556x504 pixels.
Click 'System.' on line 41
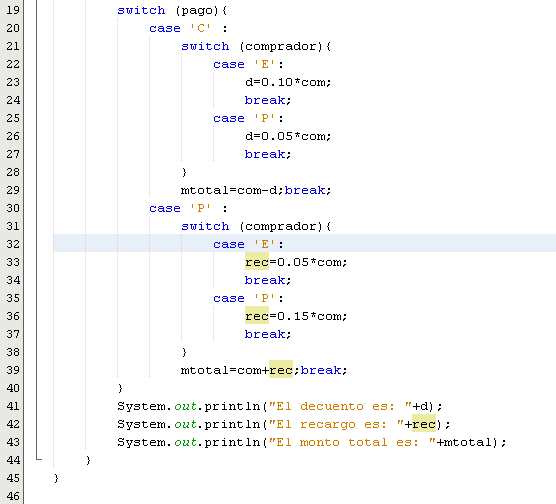click(x=145, y=406)
